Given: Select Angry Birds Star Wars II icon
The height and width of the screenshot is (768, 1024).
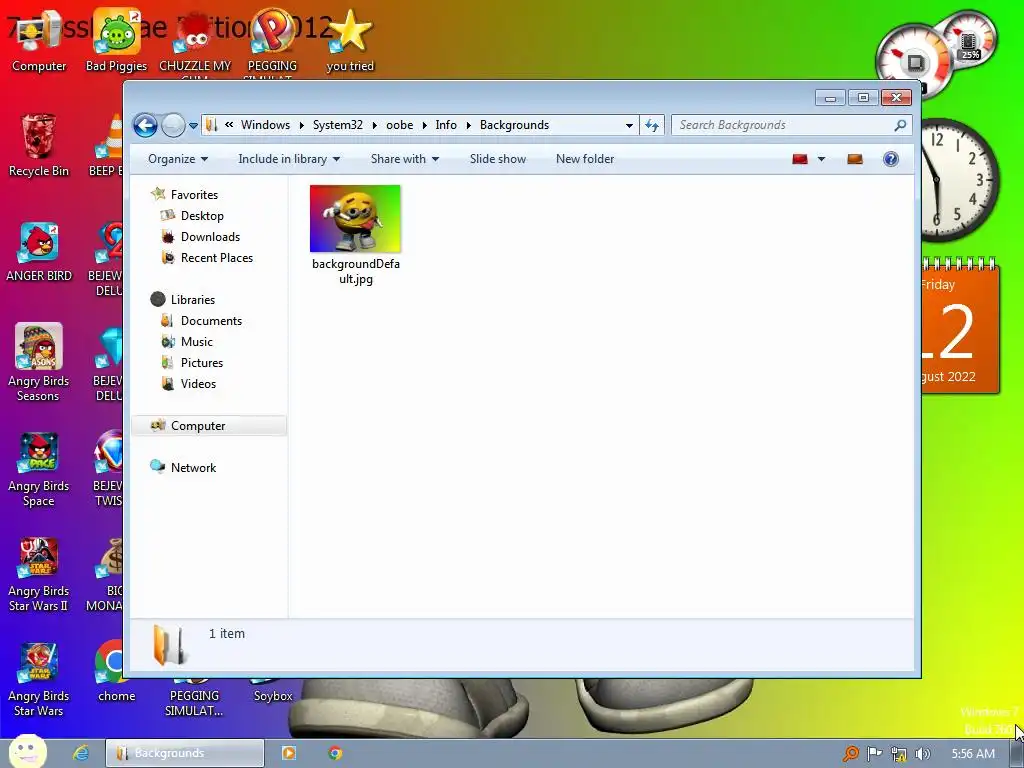Looking at the screenshot, I should 39,575.
